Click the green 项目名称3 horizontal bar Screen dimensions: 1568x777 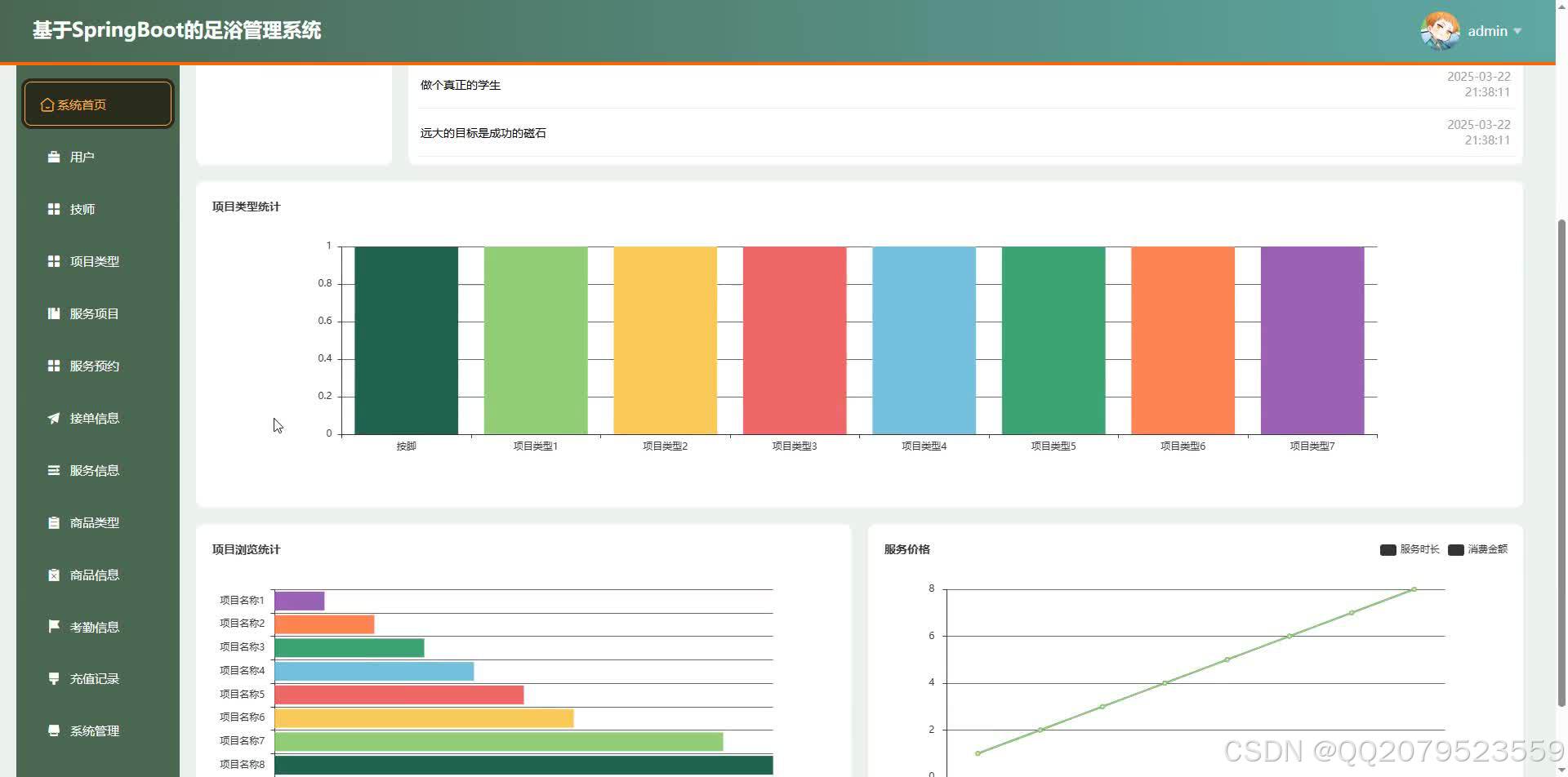(350, 648)
